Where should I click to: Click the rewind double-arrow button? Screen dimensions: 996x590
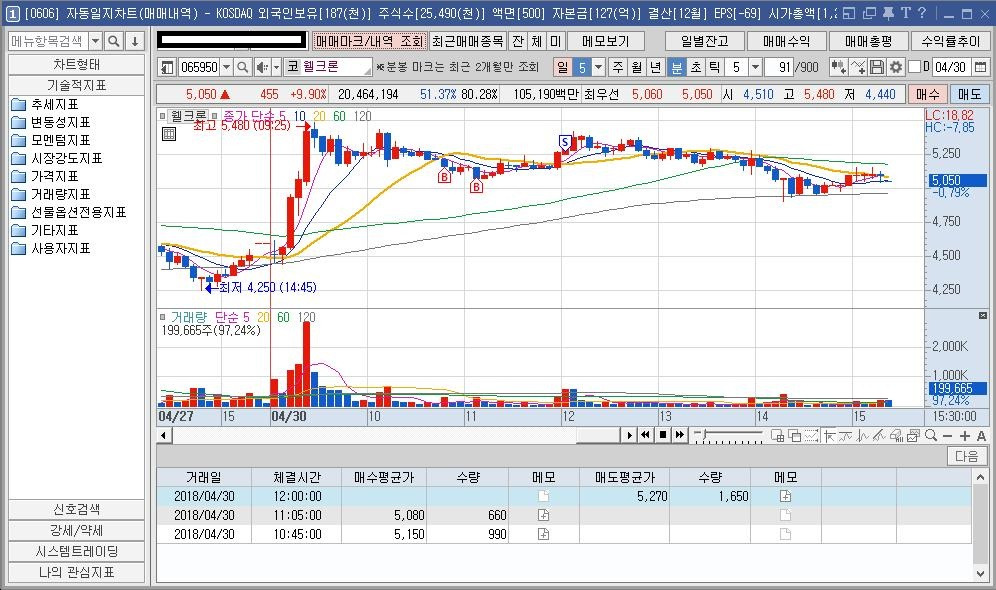click(645, 435)
